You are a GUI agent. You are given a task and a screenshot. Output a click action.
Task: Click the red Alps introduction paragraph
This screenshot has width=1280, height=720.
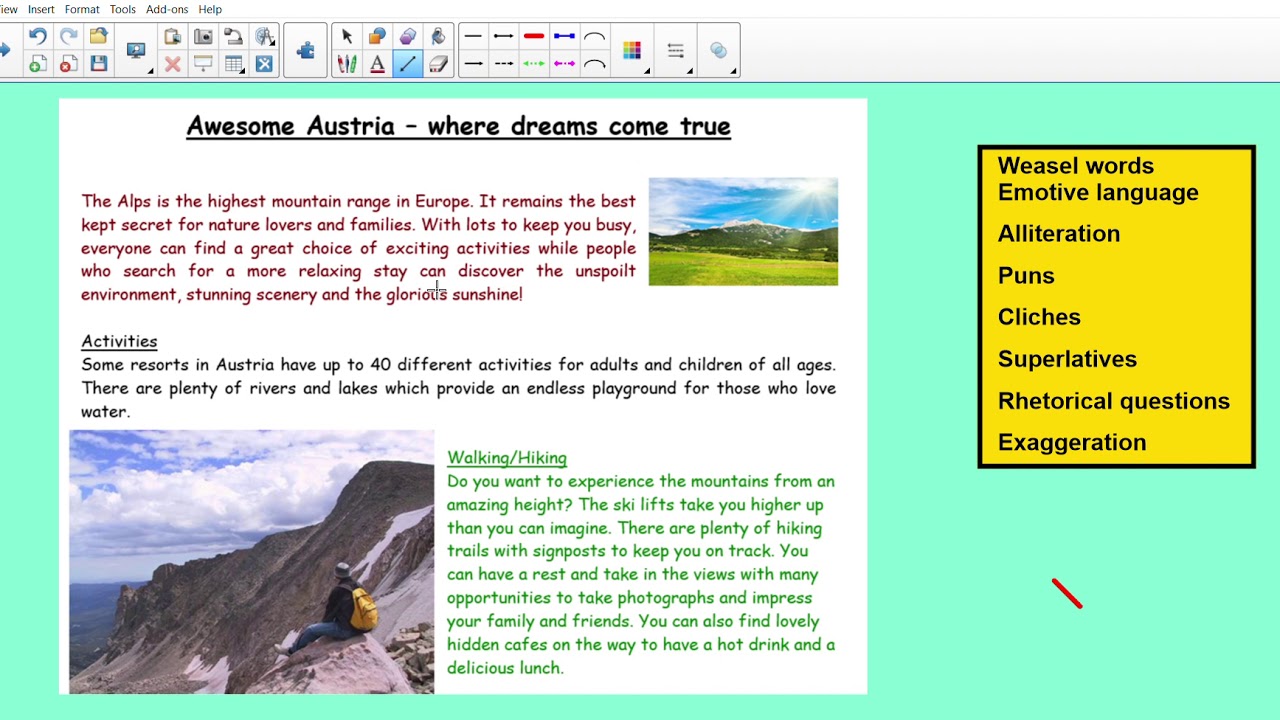tap(358, 248)
